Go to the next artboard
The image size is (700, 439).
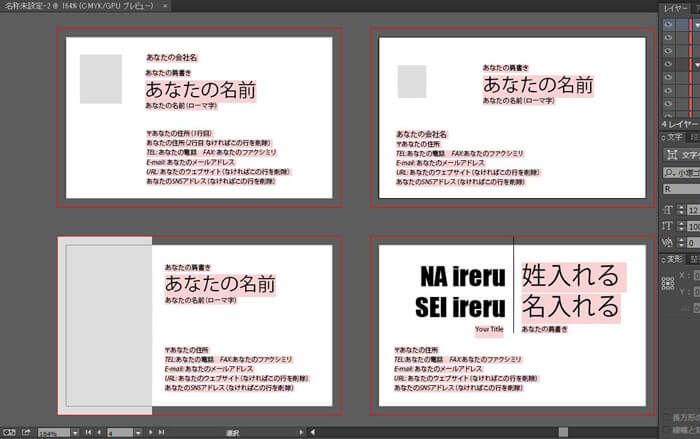[x=150, y=432]
